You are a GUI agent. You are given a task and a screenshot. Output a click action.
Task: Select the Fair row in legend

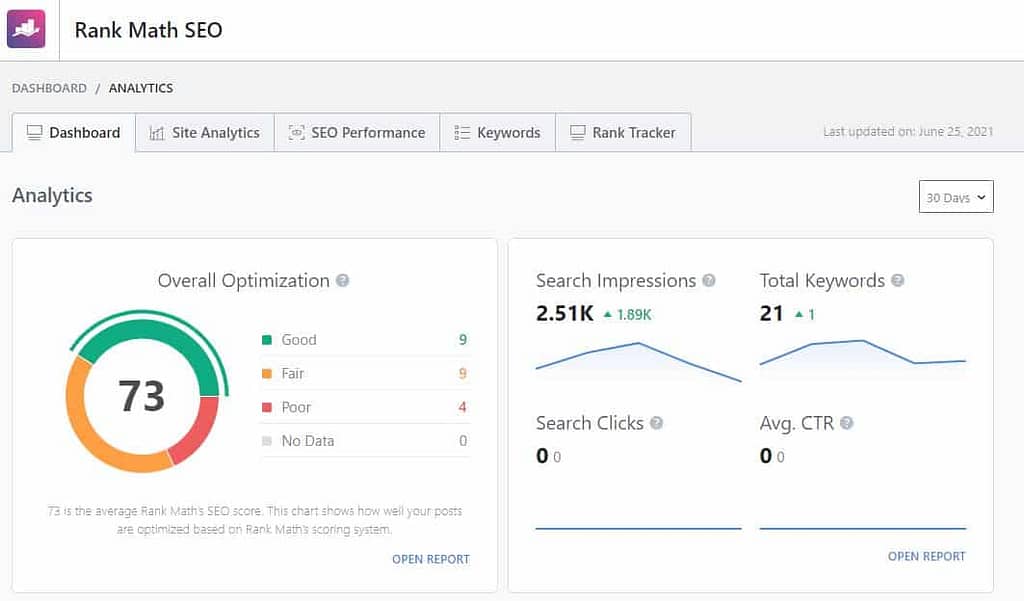365,374
